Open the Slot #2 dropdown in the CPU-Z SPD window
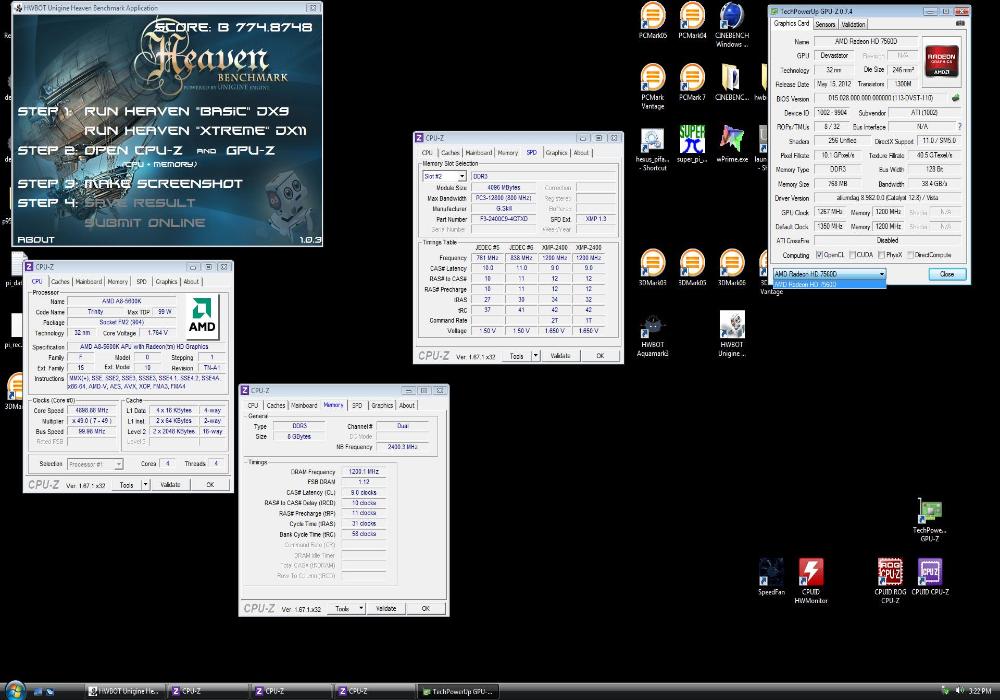Image resolution: width=1000 pixels, height=700 pixels. [x=462, y=176]
